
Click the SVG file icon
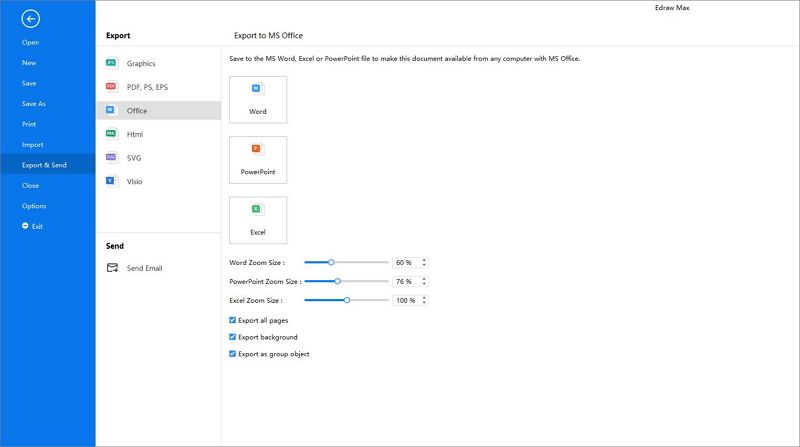tap(111, 157)
